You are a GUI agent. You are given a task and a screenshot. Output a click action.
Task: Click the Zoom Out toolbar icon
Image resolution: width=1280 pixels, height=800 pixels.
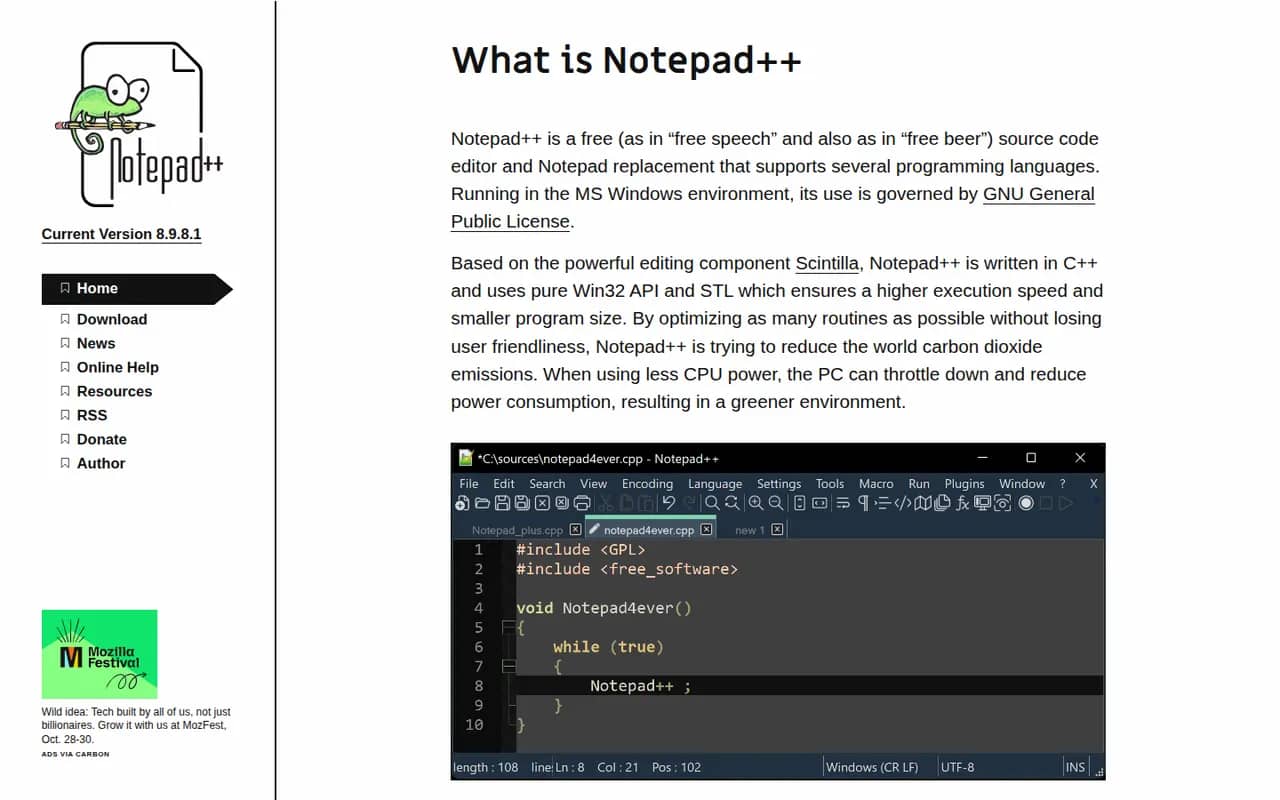[x=775, y=503]
